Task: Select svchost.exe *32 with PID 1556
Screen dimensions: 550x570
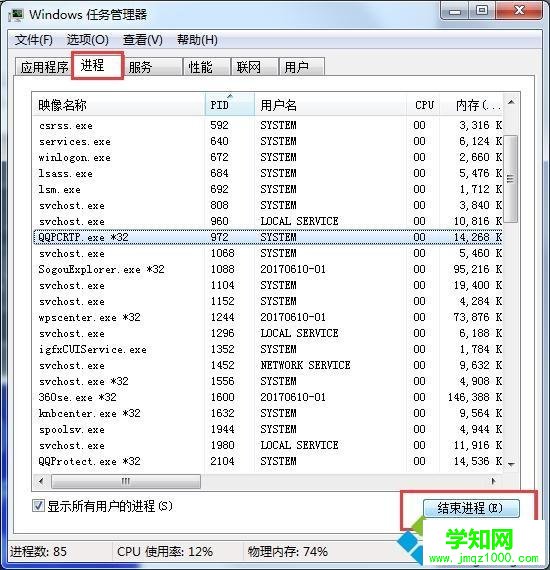Action: (268, 381)
